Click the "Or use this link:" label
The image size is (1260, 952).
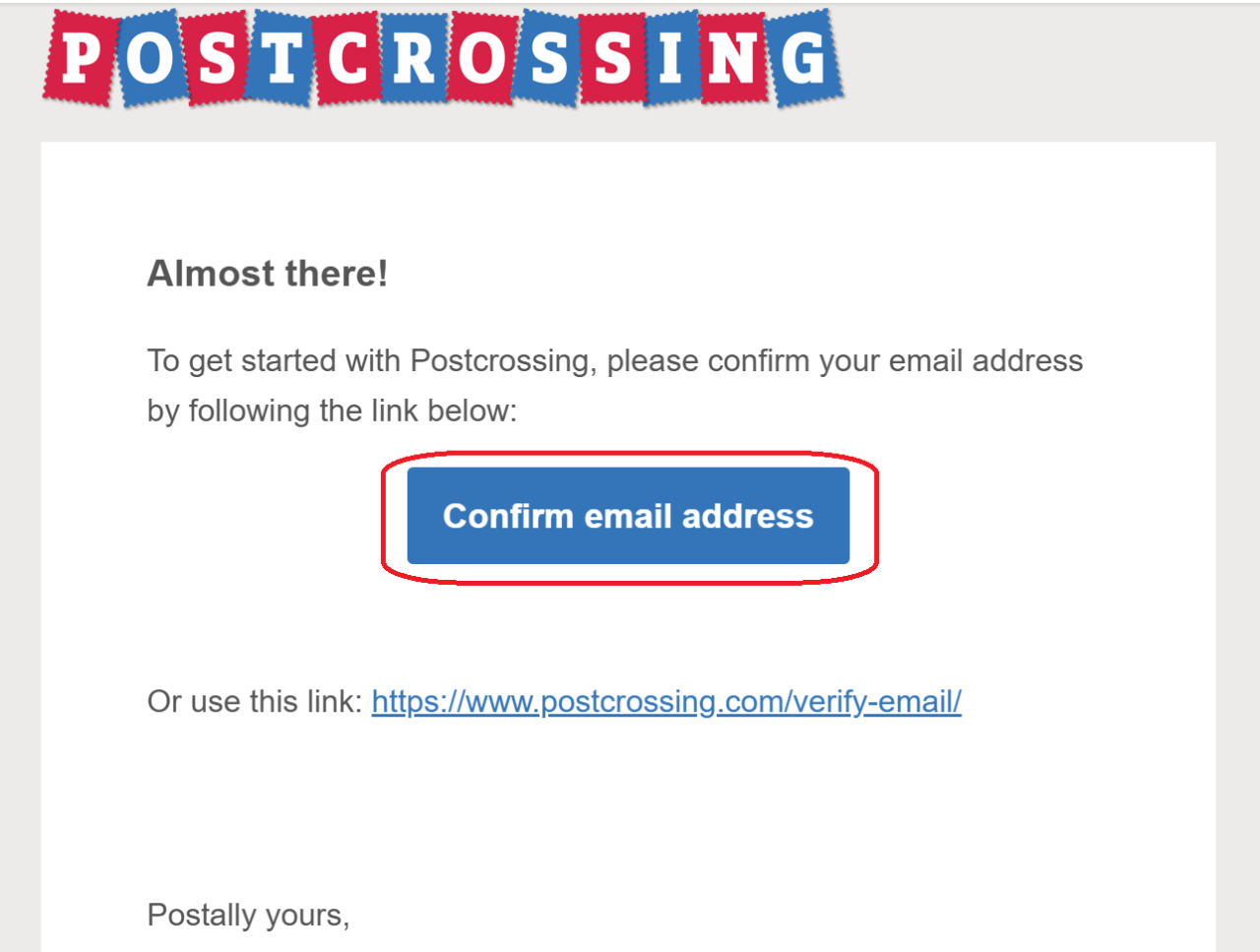(x=254, y=702)
